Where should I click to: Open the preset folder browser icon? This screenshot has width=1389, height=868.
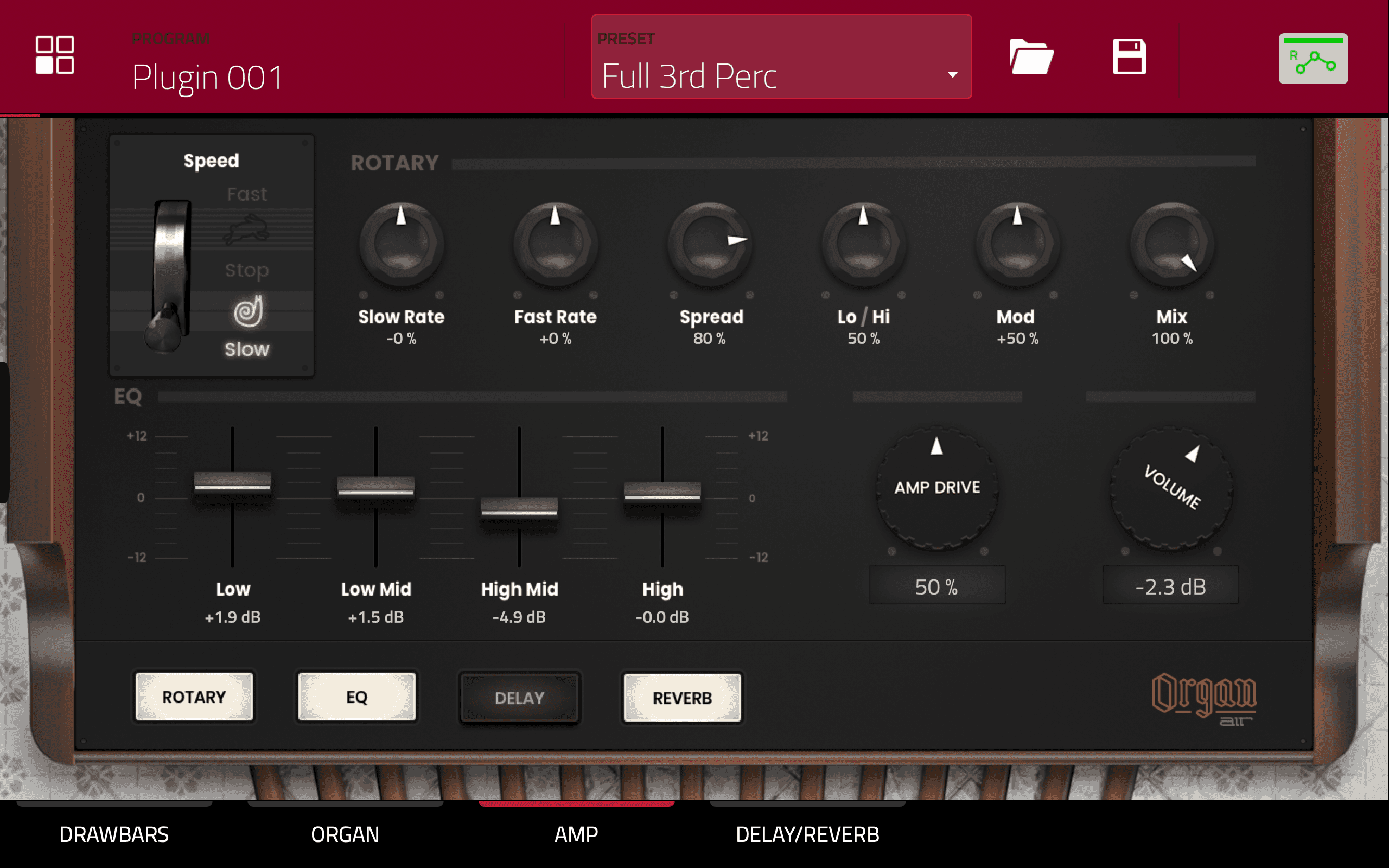[x=1031, y=56]
